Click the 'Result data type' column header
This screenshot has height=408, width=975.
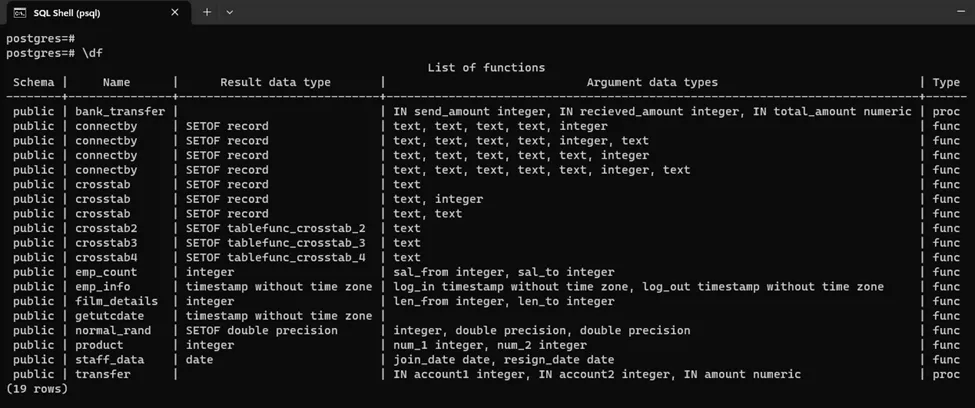[275, 82]
